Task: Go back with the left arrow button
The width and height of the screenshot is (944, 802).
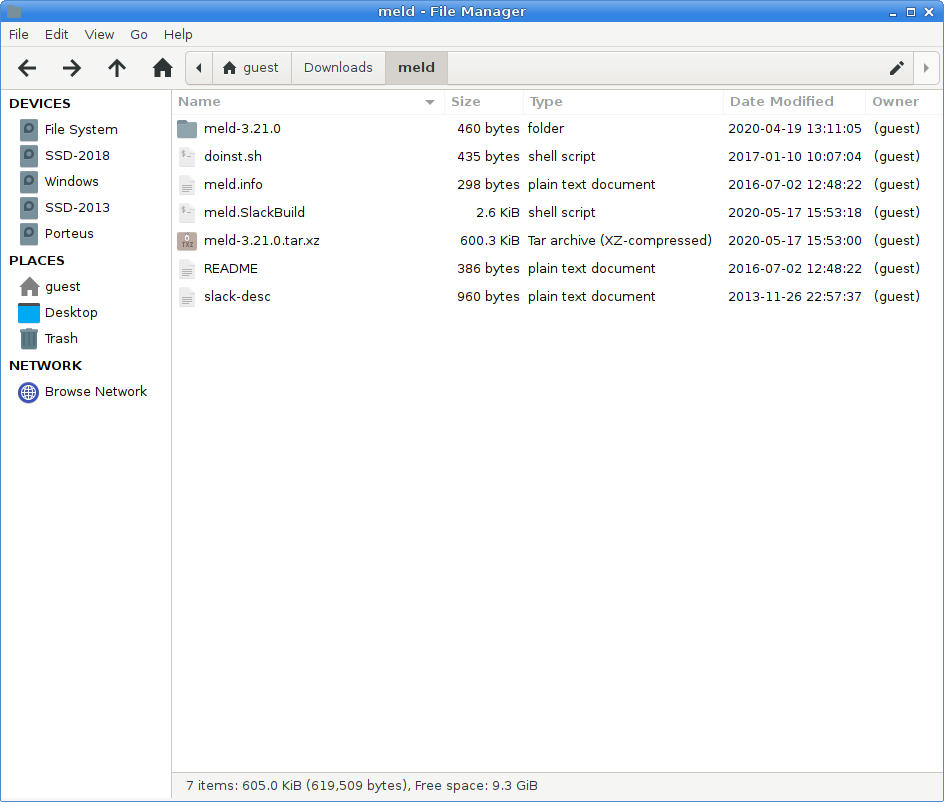Action: click(x=27, y=68)
